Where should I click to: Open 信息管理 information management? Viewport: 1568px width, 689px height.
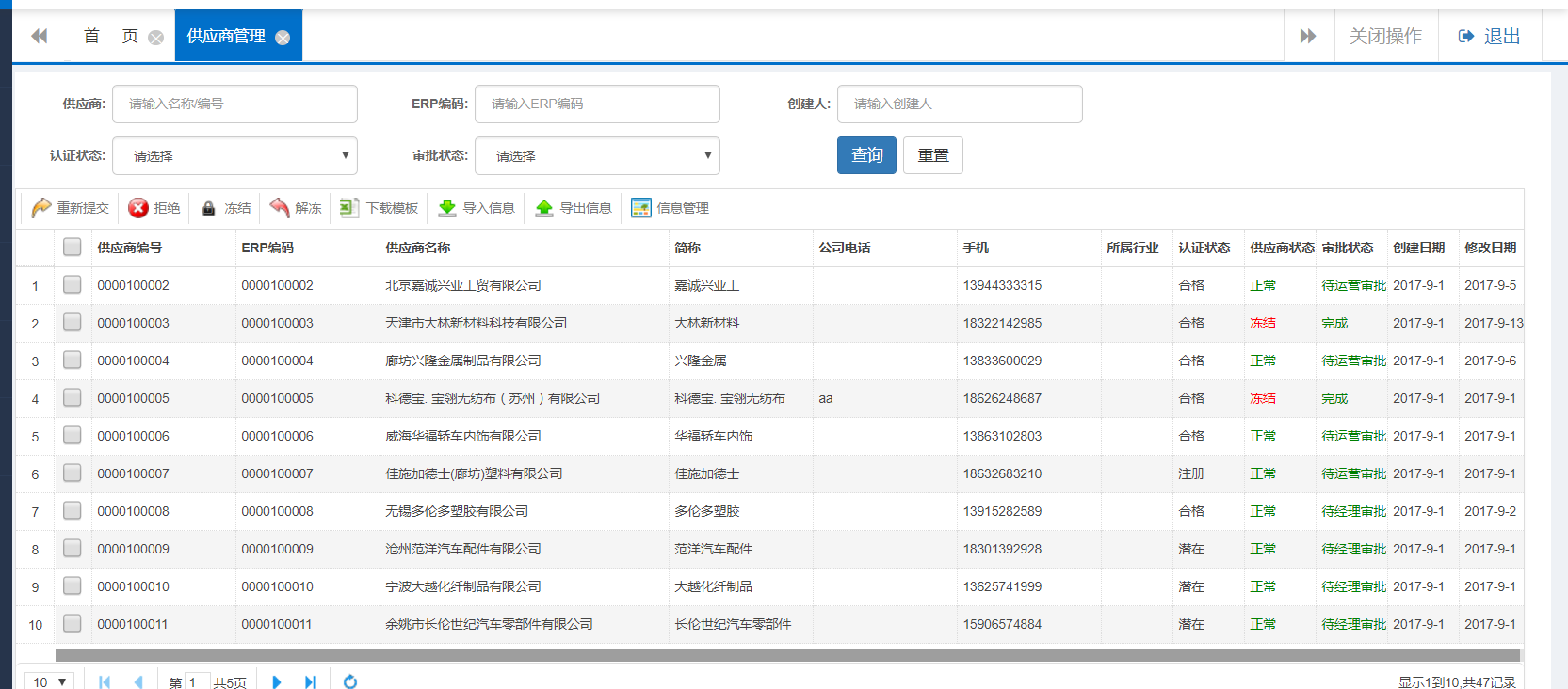[670, 208]
